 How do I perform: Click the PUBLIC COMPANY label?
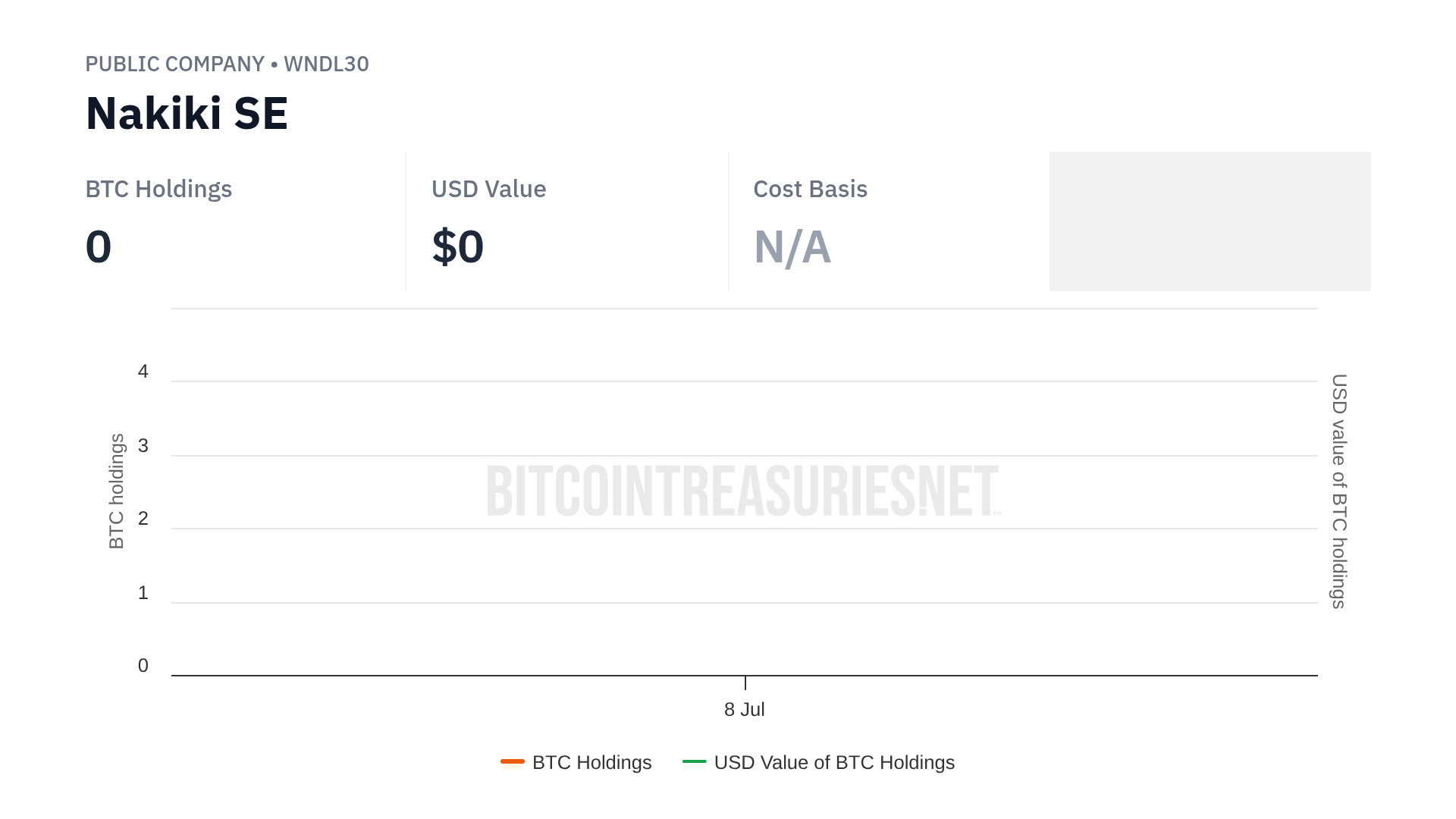click(174, 64)
